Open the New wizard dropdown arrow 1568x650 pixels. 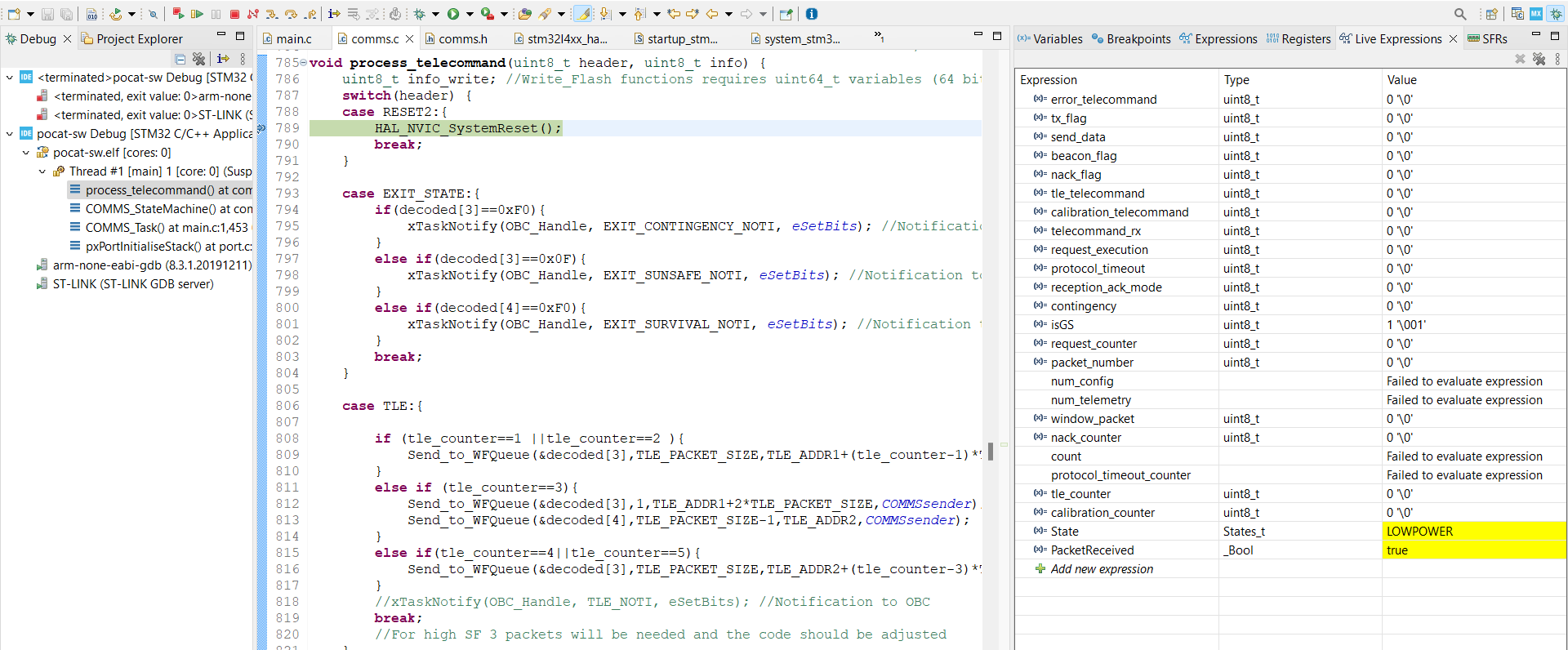pos(30,14)
